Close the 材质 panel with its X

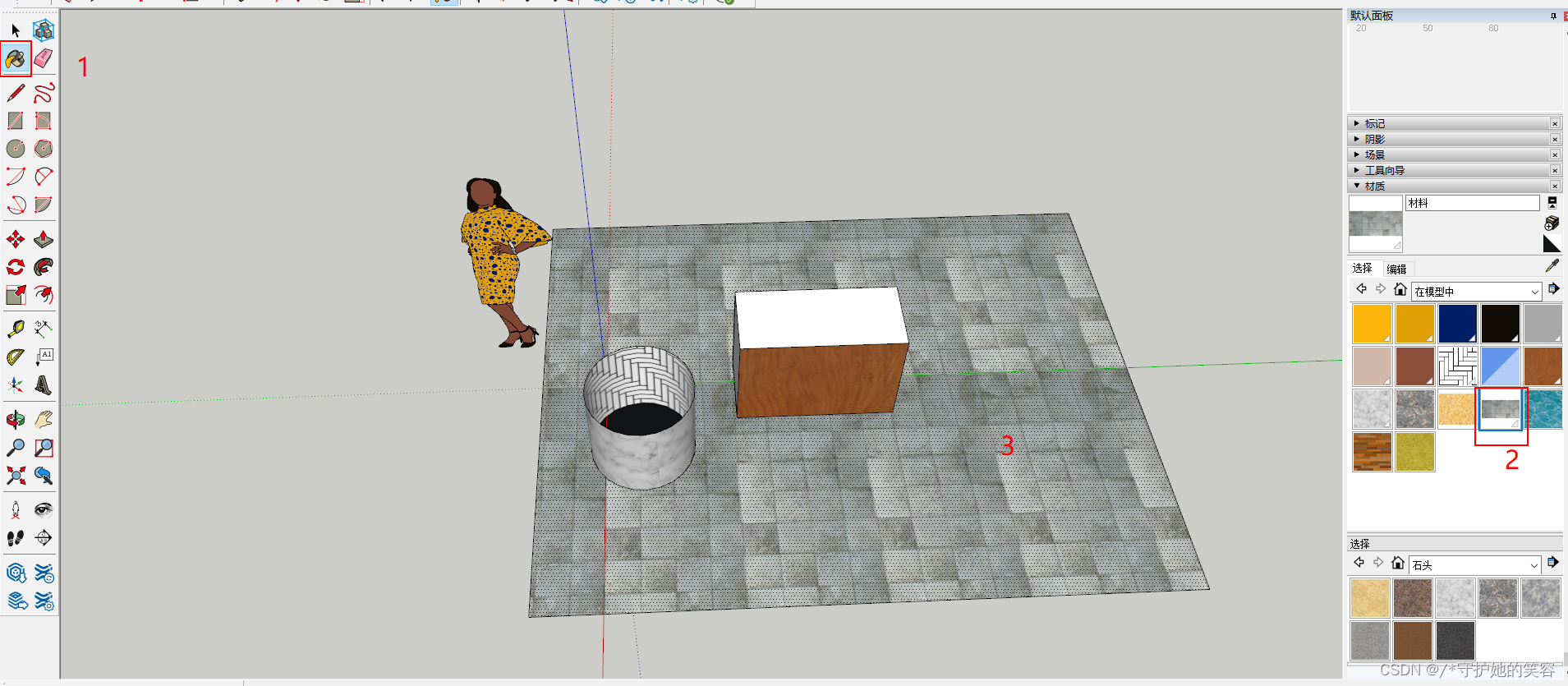(x=1555, y=186)
